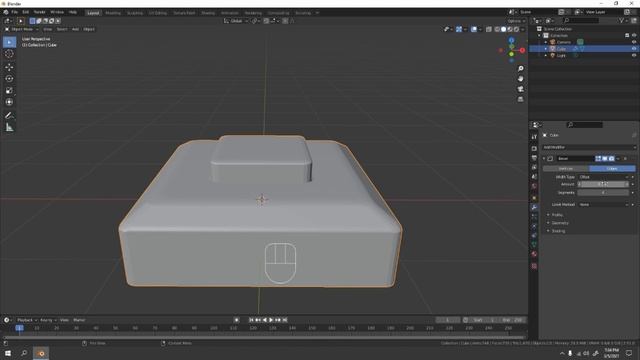The width and height of the screenshot is (640, 360).
Task: Open the timeline Playback menu
Action: 27,320
